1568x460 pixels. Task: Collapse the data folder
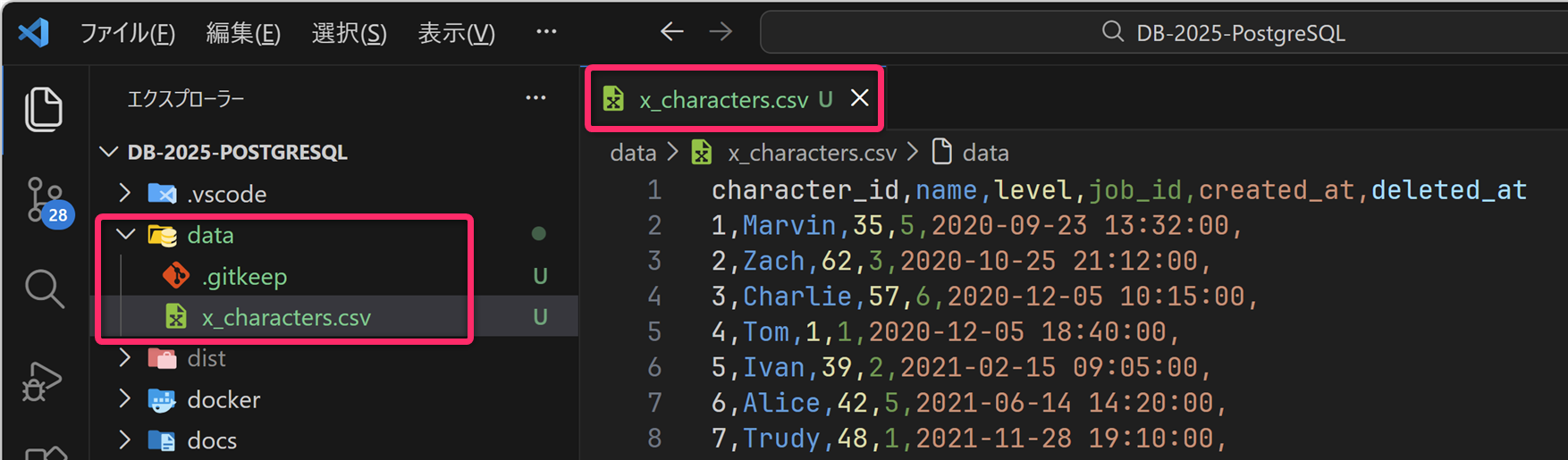[x=126, y=235]
